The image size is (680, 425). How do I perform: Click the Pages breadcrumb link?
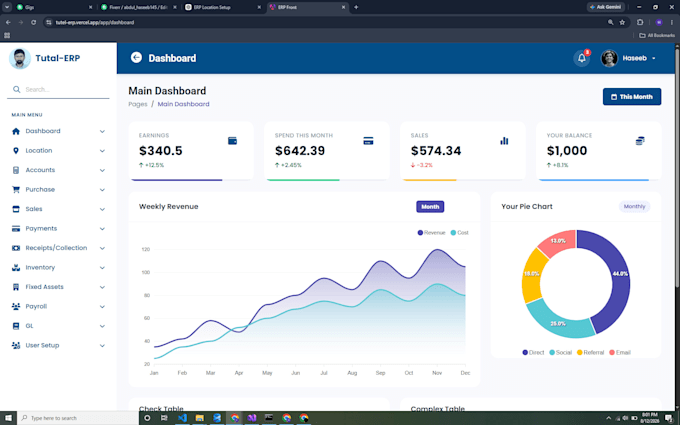(x=137, y=104)
